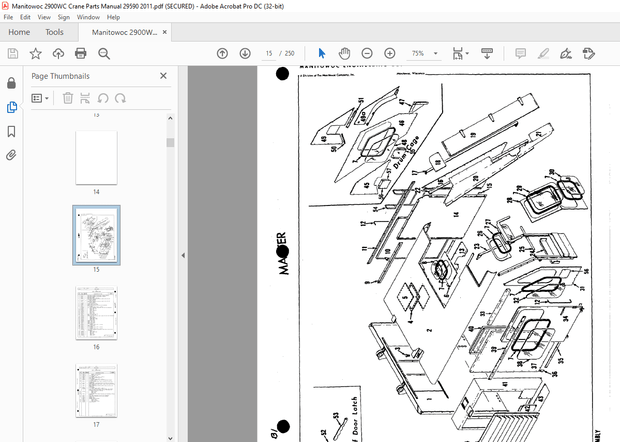Open security lock panel in sidebar
Viewport: 620px width, 442px height.
tap(11, 83)
